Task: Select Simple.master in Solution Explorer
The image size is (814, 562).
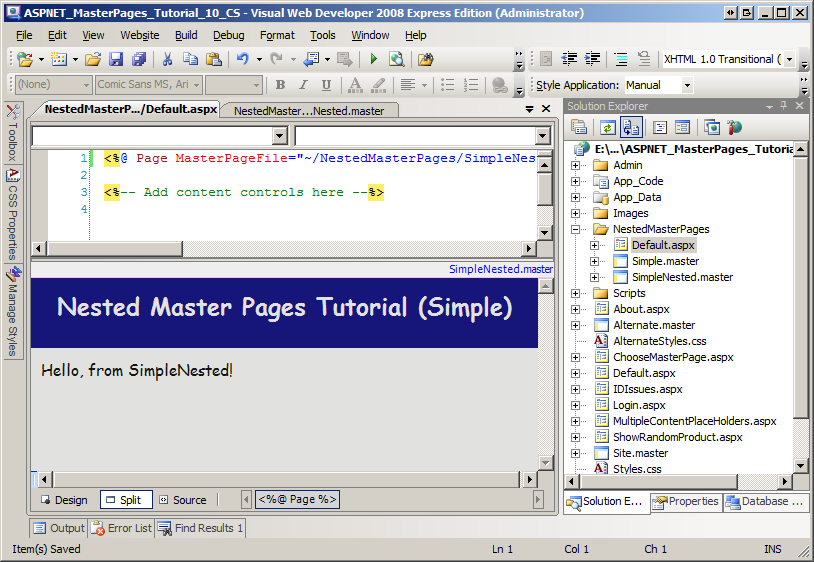Action: pyautogui.click(x=664, y=261)
